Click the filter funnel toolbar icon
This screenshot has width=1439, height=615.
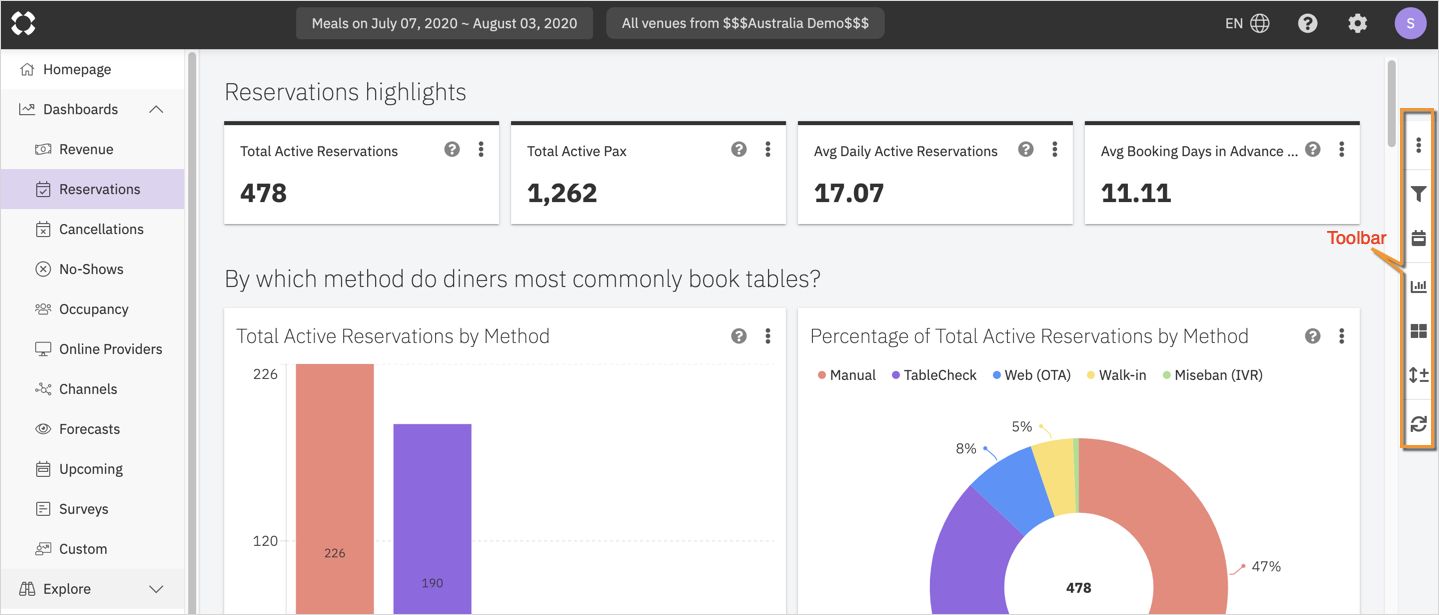(1418, 193)
